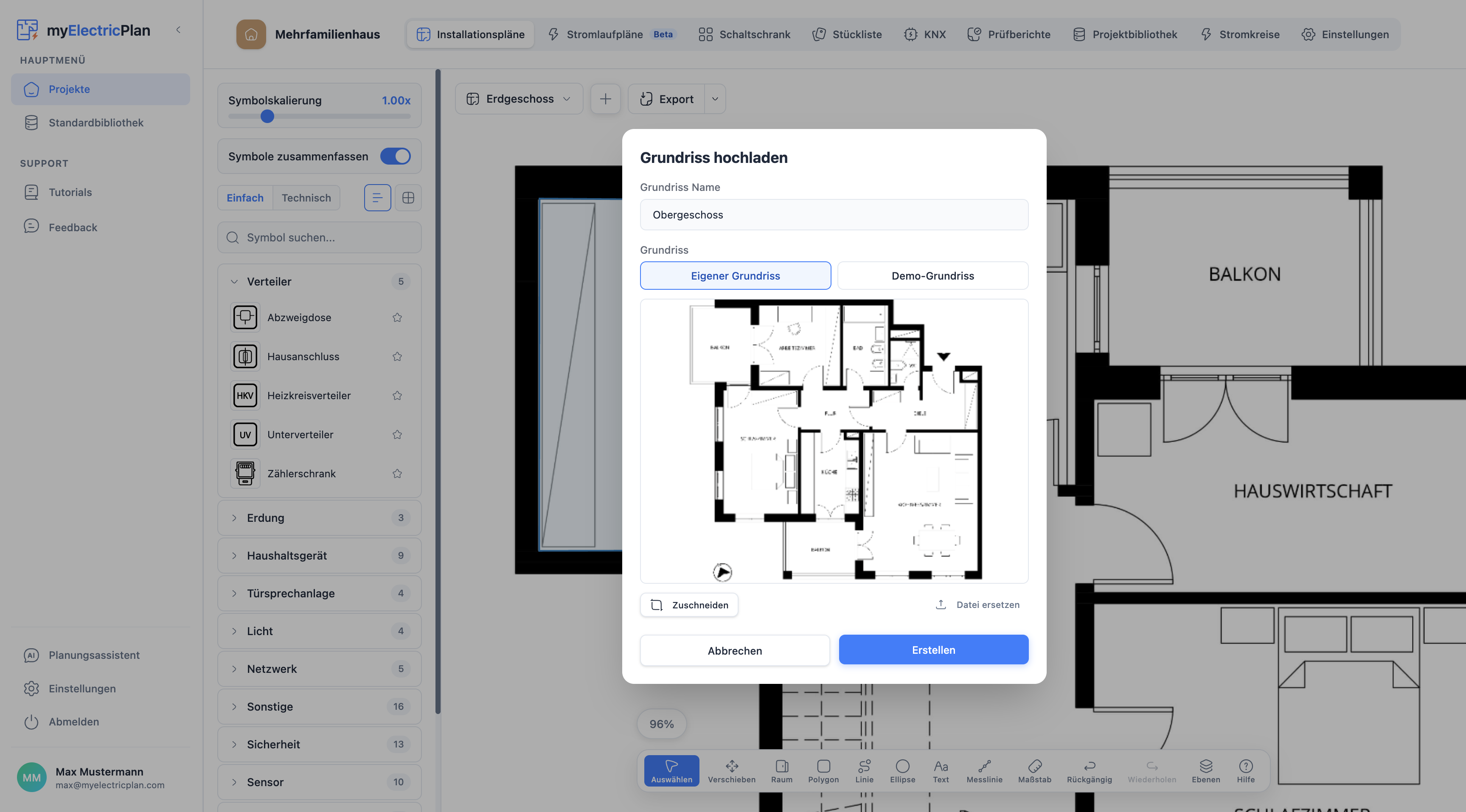Viewport: 1466px width, 812px height.
Task: Favorite the Hausanschluss symbol star
Action: [397, 357]
